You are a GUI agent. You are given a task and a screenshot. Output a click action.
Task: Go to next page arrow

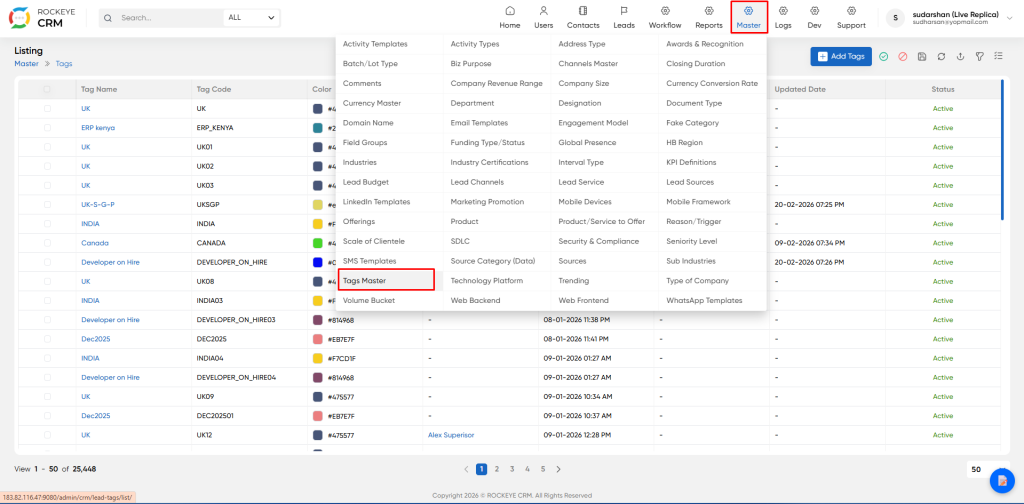pos(558,469)
